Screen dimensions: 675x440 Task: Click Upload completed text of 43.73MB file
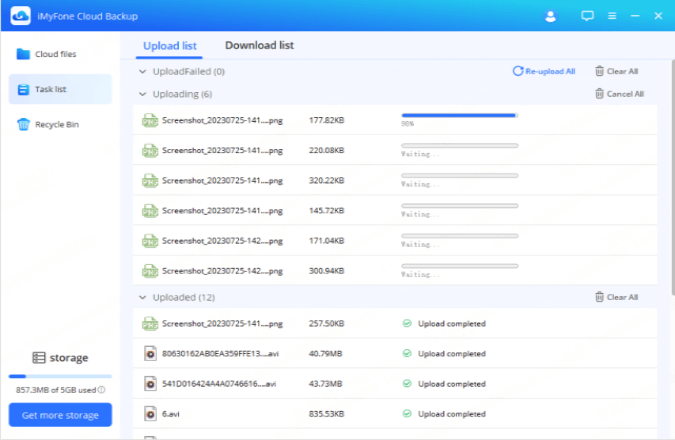[452, 384]
